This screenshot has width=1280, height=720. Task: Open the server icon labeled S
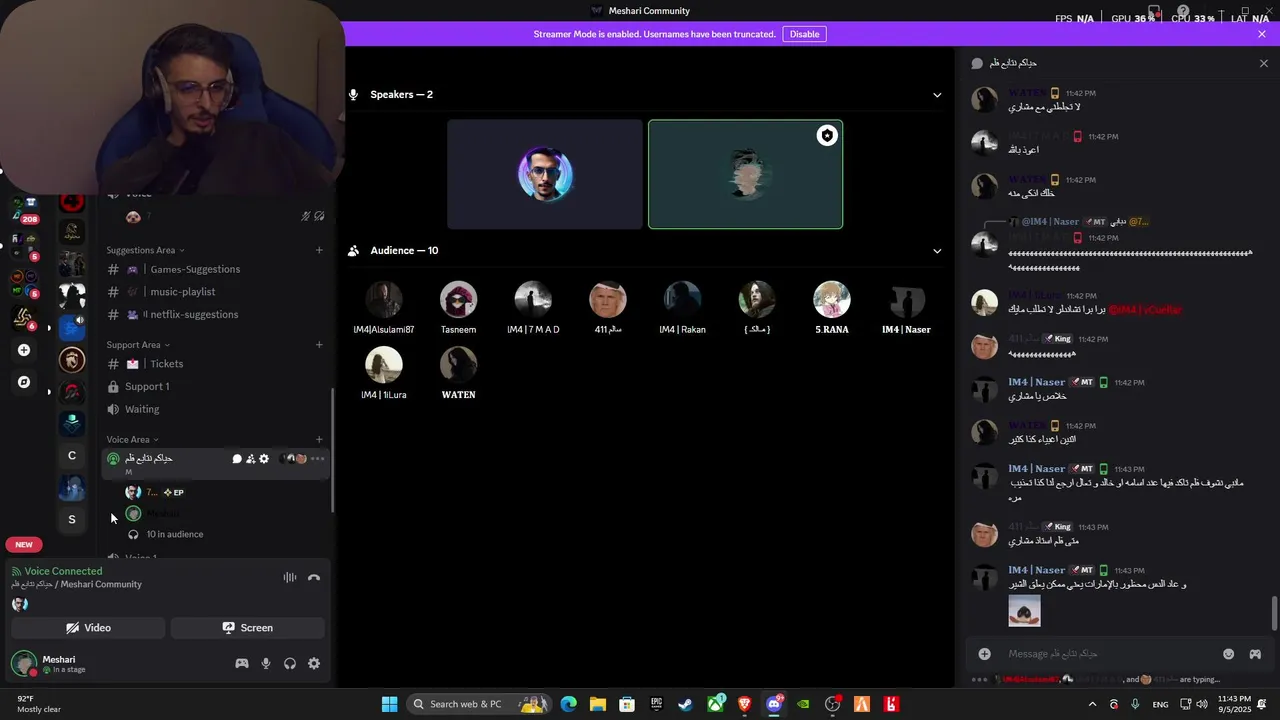(72, 519)
